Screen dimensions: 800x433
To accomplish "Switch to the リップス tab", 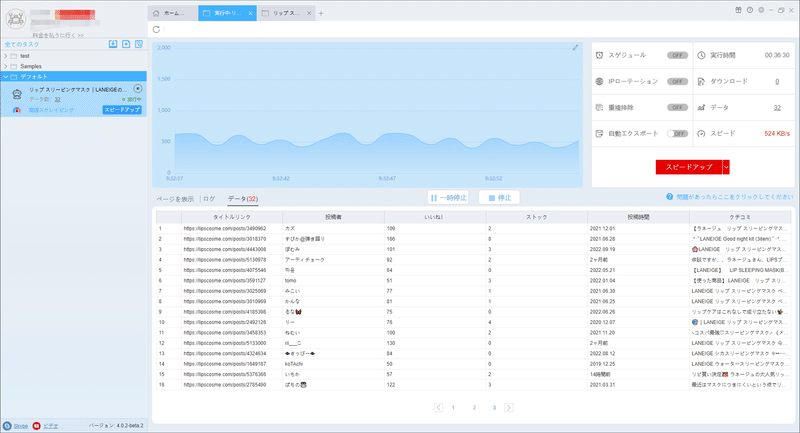I will 286,13.
